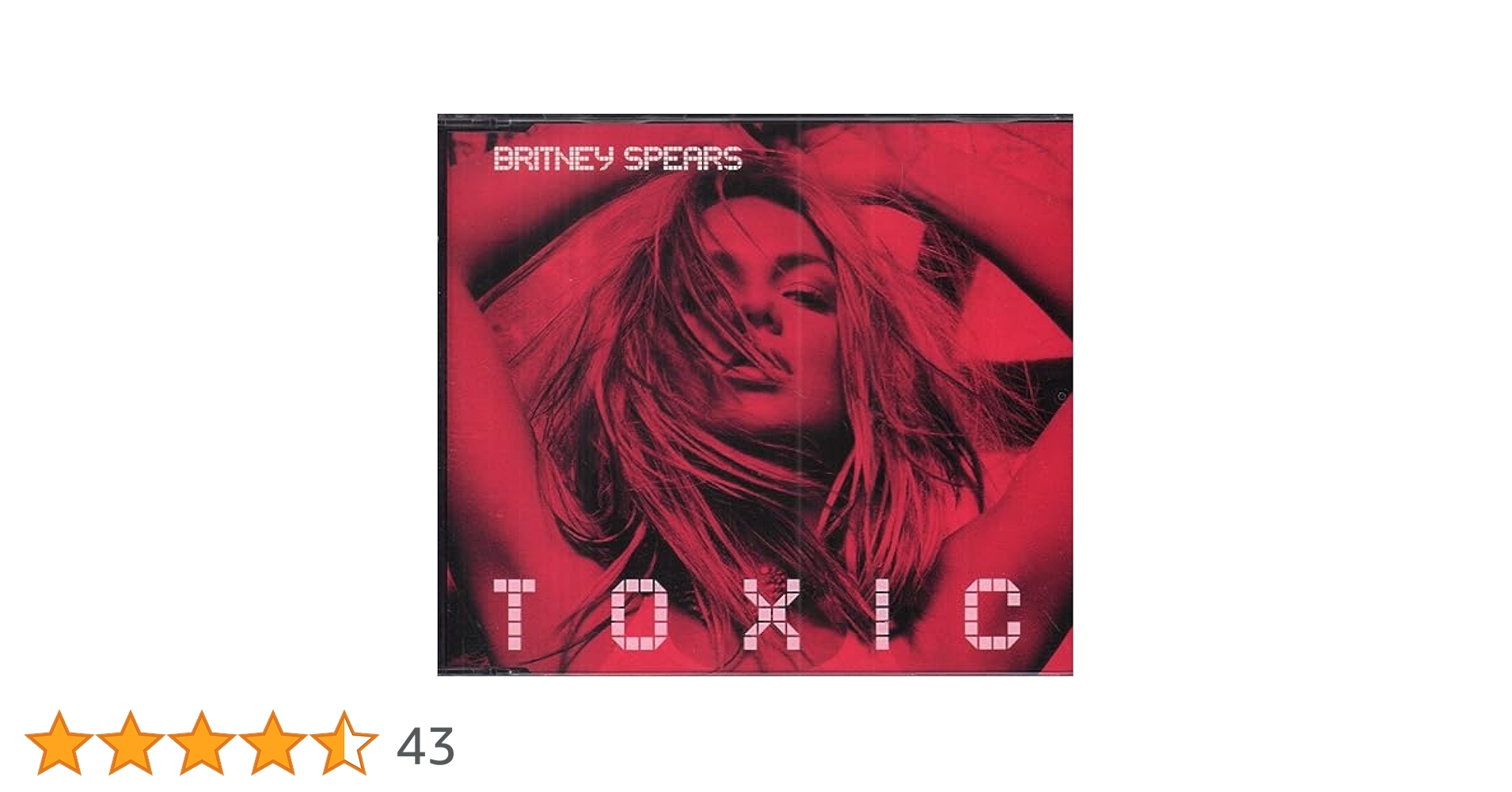Click the first gold rating star
The height and width of the screenshot is (792, 1512).
[59, 743]
